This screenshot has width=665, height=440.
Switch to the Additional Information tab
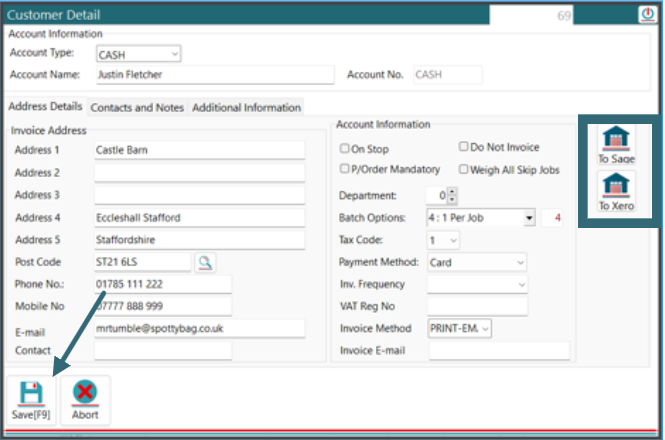(x=246, y=108)
